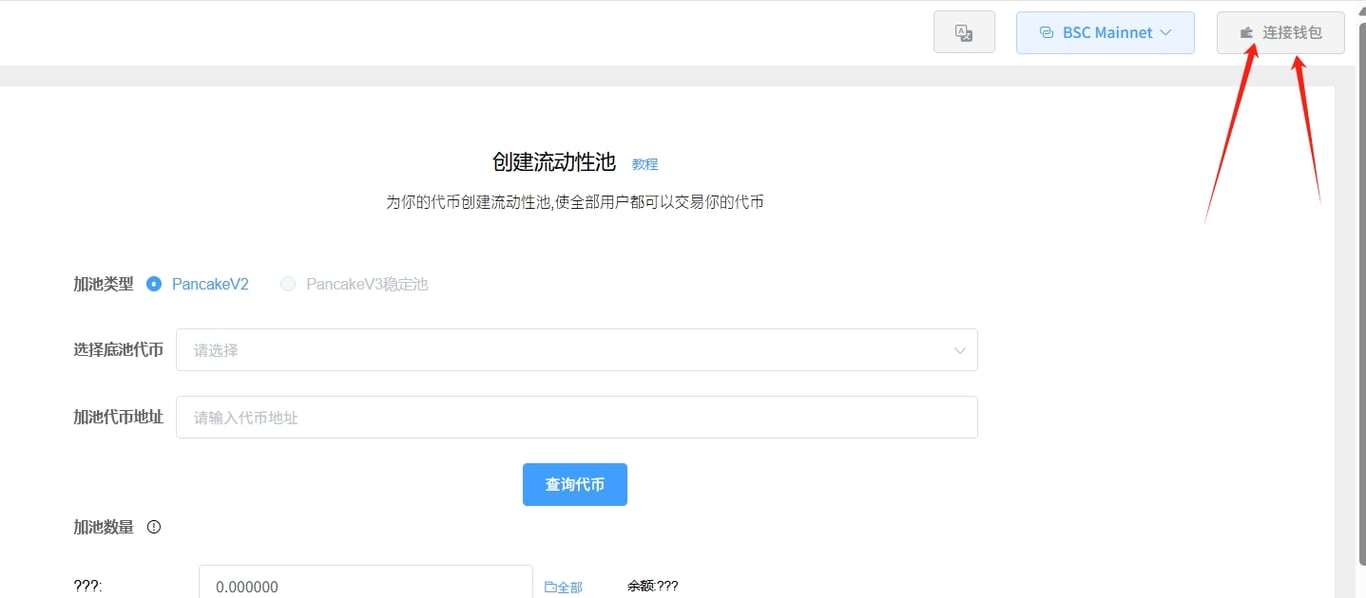Click the 创建流动性池 page heading

click(554, 162)
